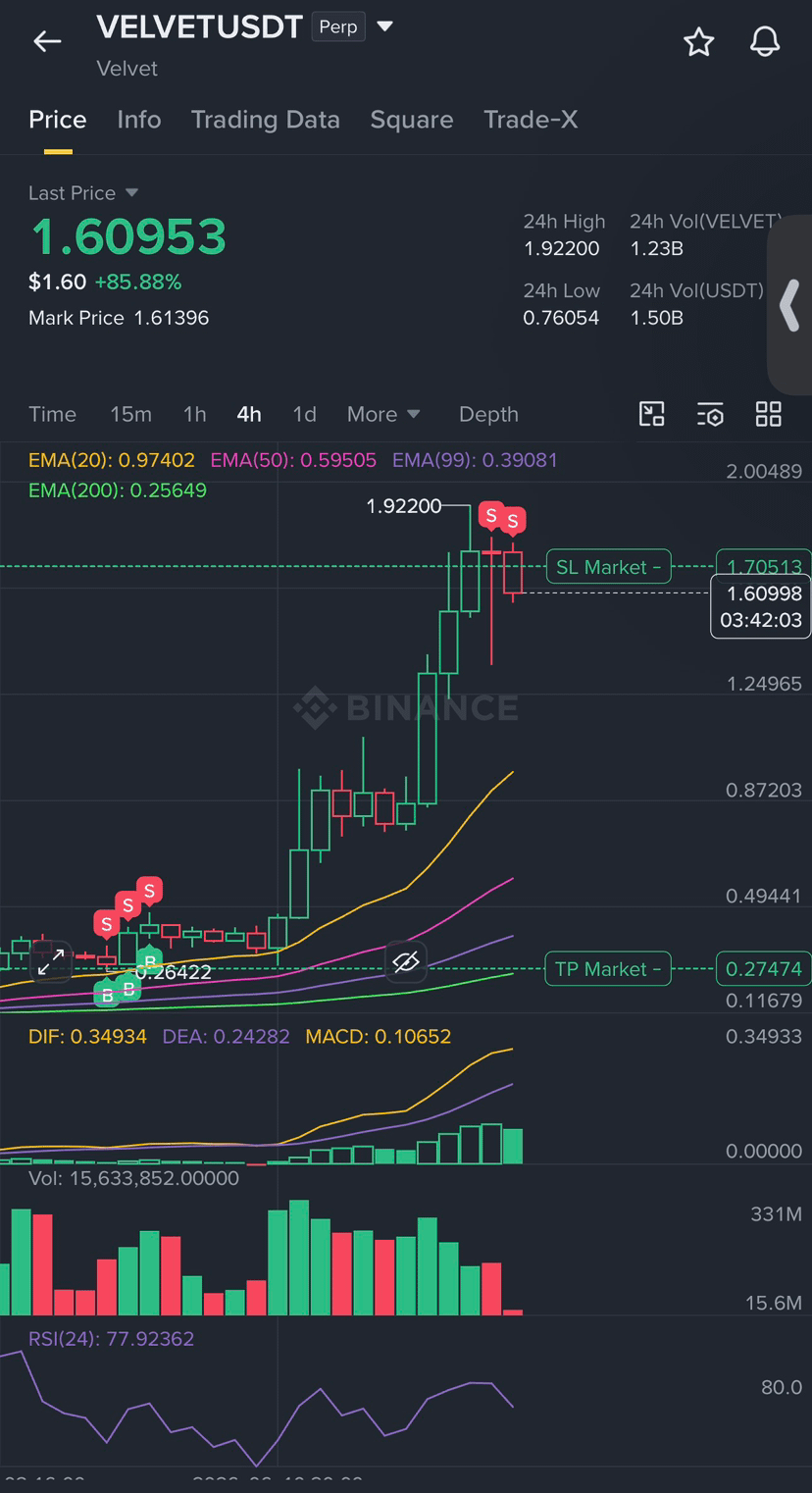
Task: Switch to the Info tab
Action: pyautogui.click(x=139, y=120)
